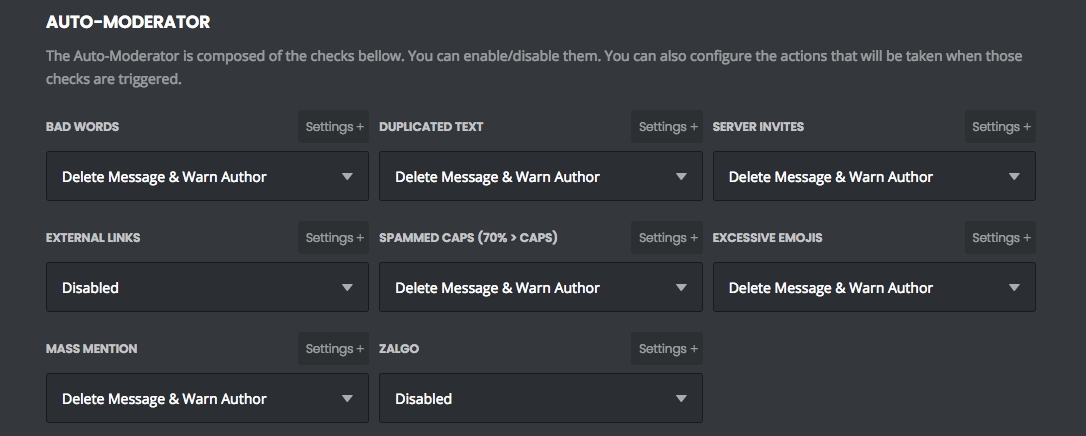This screenshot has width=1086, height=436.
Task: Open the Spammed Caps action dropdown
Action: tap(541, 287)
